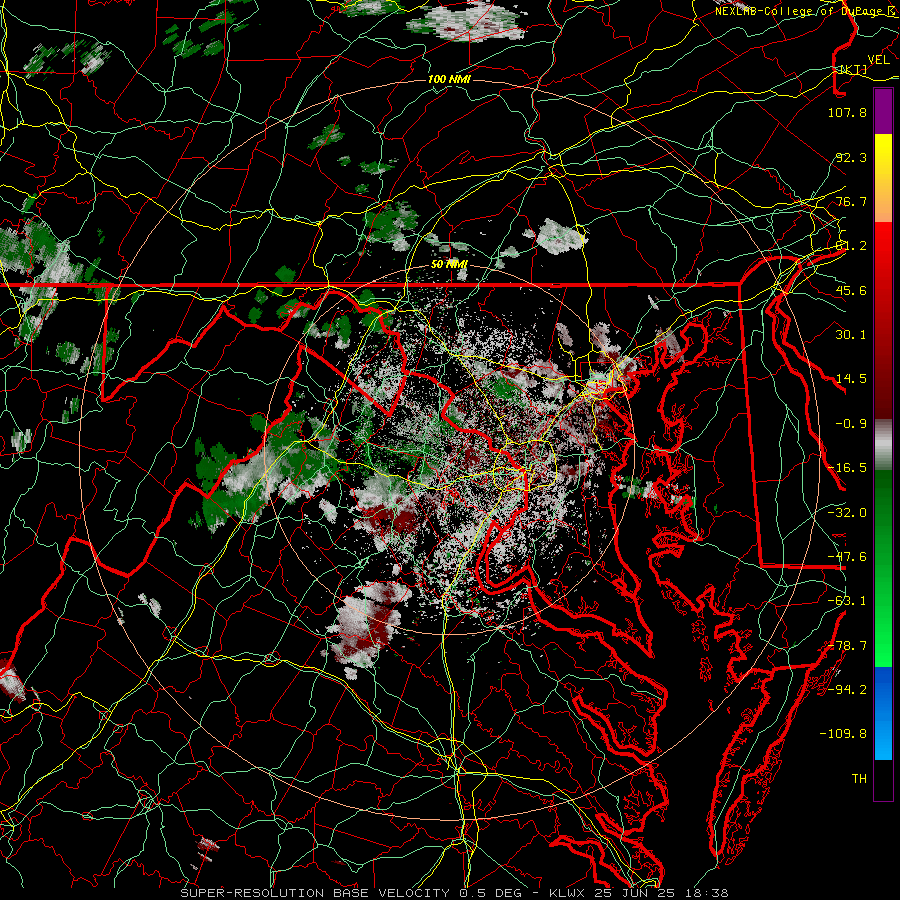Click the -47.6 velocity scale value

(x=847, y=557)
